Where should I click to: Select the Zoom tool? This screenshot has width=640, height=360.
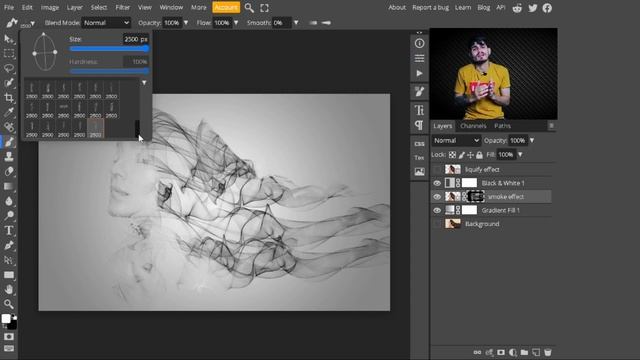(x=9, y=304)
